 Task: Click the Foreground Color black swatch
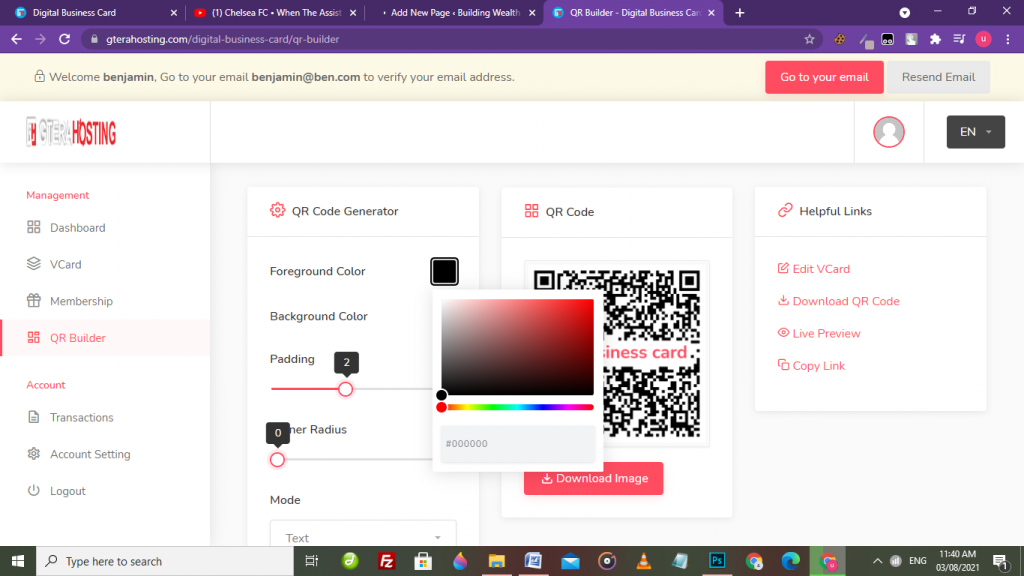(x=444, y=271)
